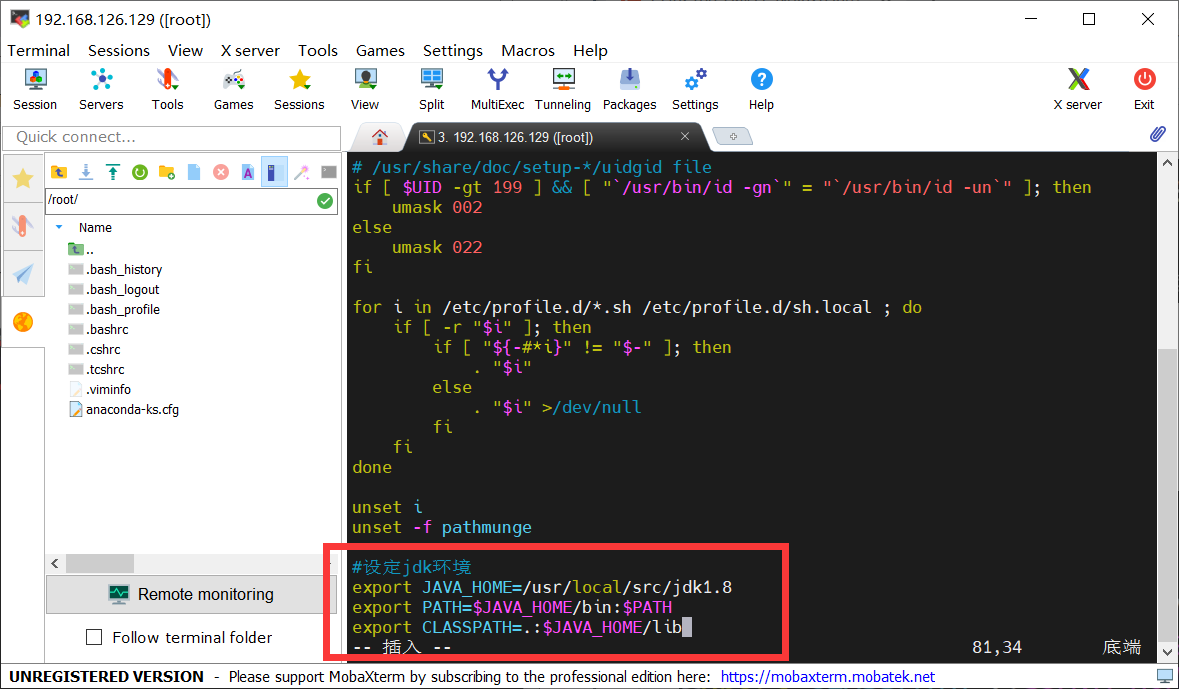Select the .bash_history file

(115, 269)
